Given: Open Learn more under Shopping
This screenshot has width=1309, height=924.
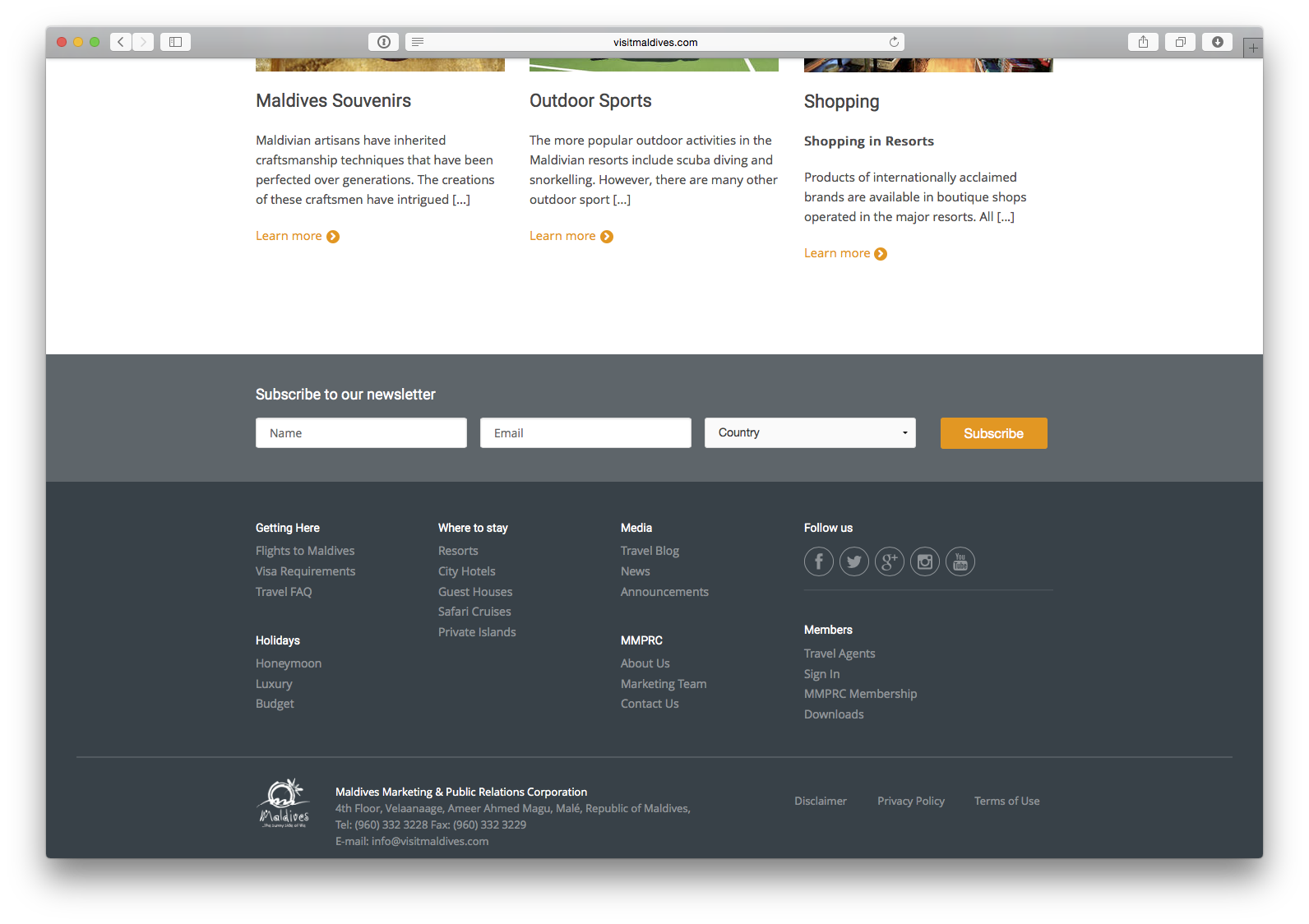Looking at the screenshot, I should click(837, 253).
